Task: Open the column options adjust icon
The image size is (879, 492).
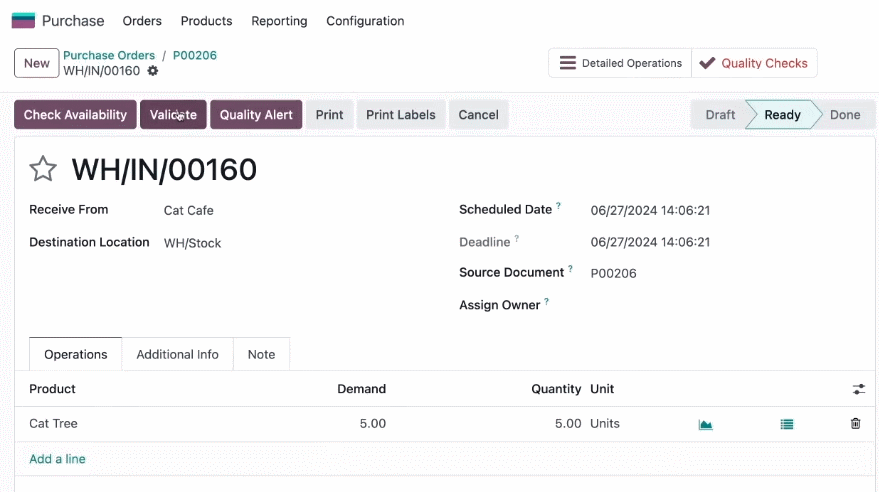Action: 858,389
